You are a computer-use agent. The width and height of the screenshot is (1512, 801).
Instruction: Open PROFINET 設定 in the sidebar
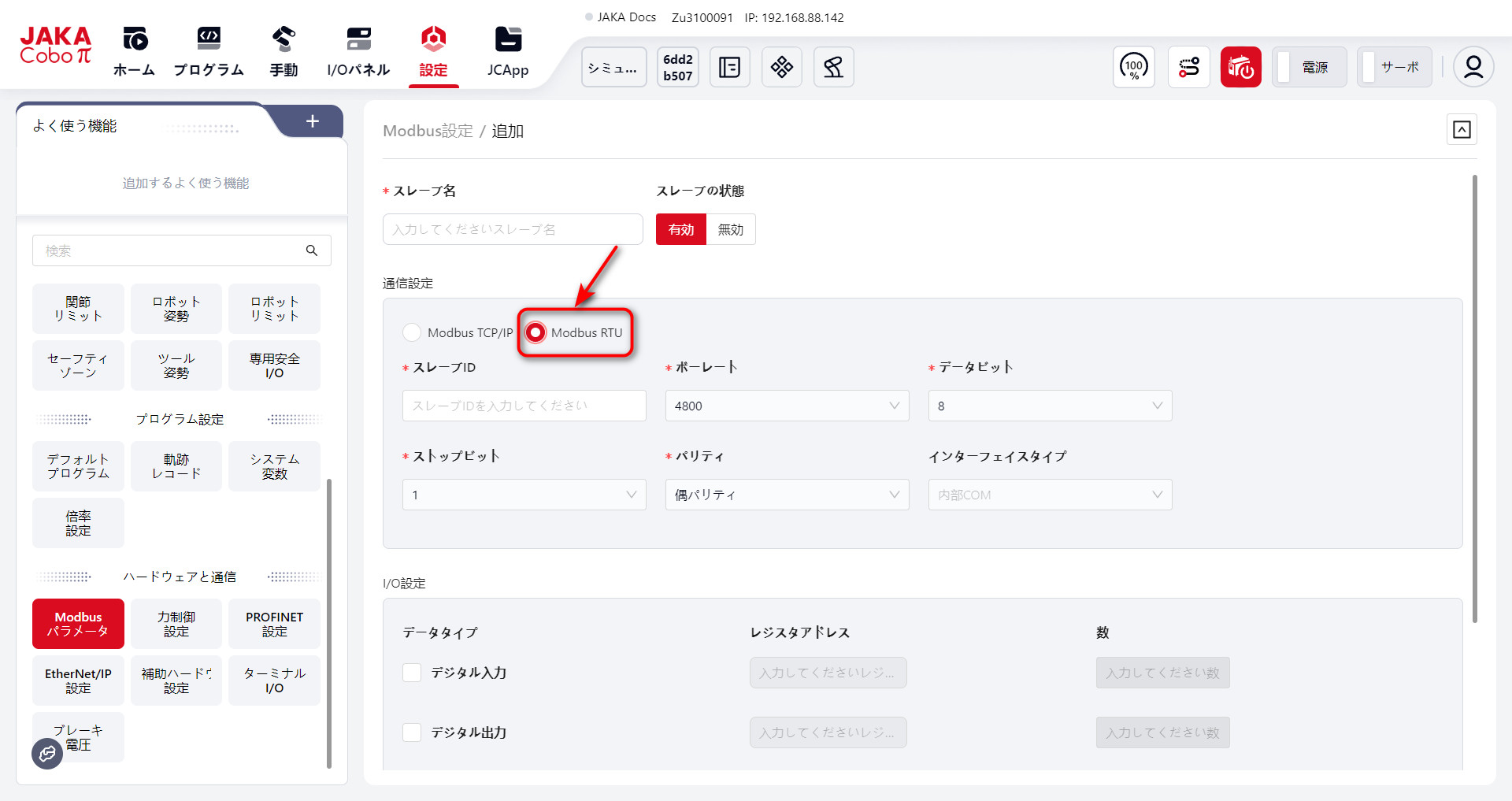pyautogui.click(x=274, y=624)
